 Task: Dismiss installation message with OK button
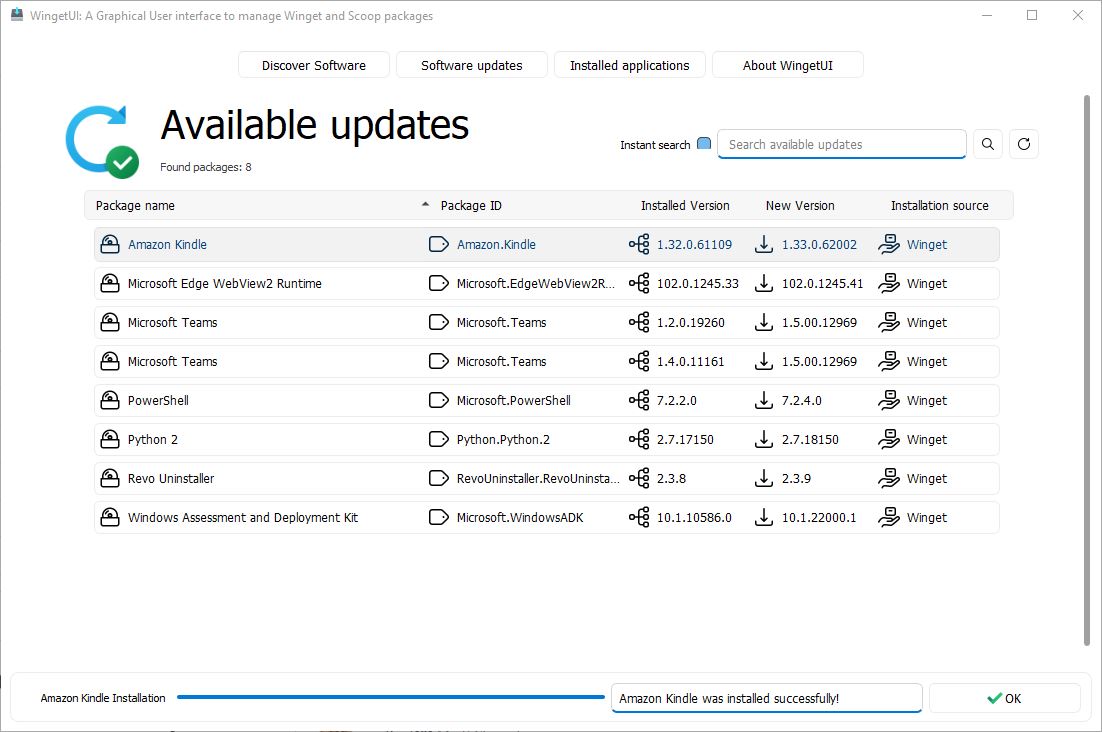[x=1004, y=698]
